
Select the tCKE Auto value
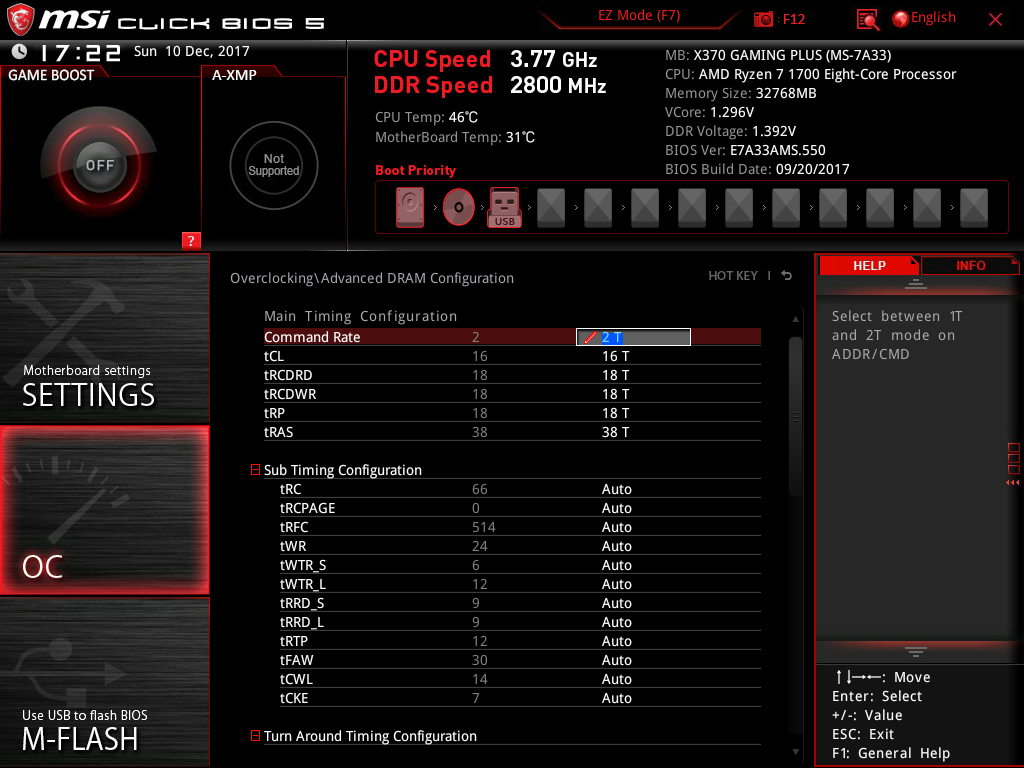(616, 697)
